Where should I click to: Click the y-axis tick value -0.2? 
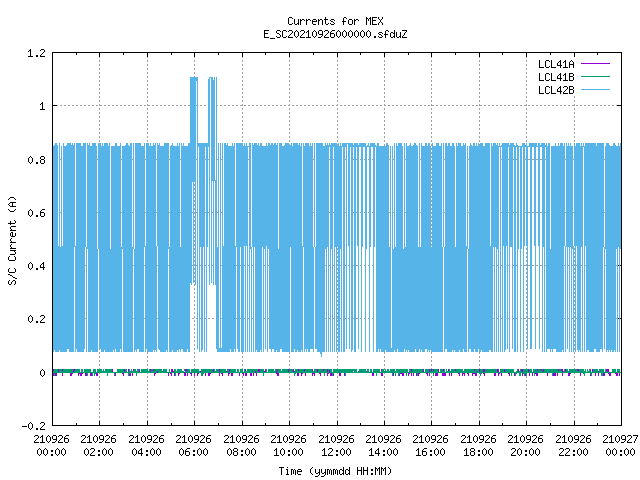pos(33,426)
